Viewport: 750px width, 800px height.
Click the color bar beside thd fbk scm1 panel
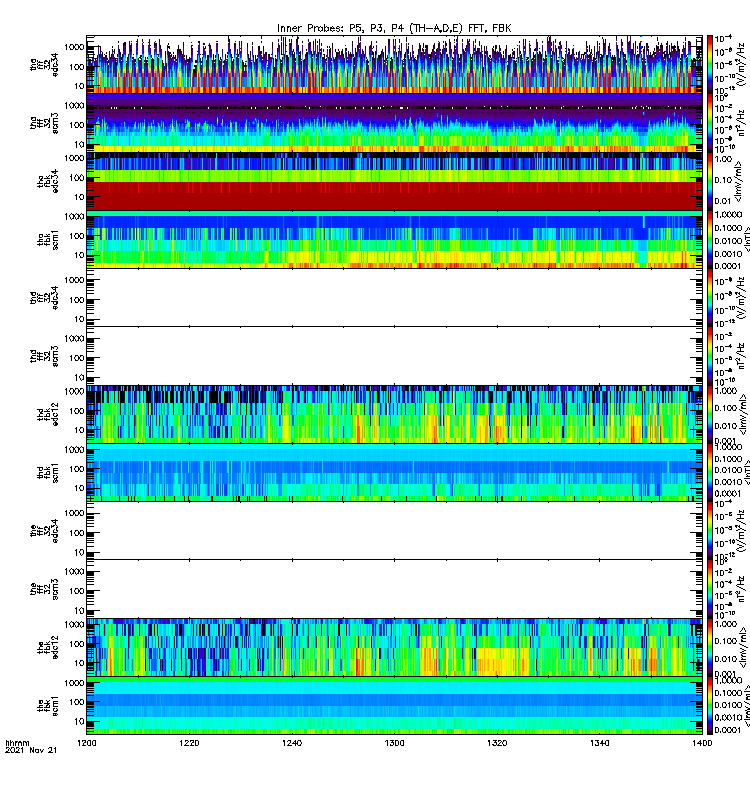click(x=710, y=472)
